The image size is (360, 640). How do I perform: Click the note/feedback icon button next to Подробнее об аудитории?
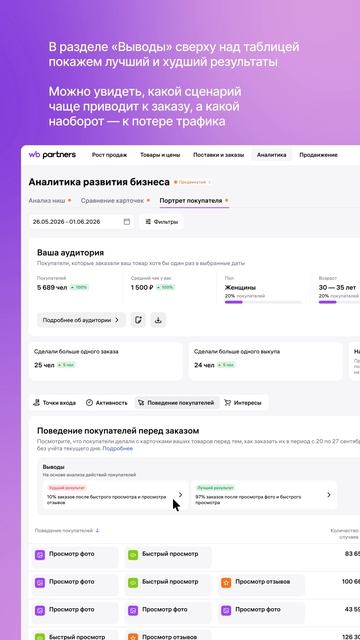coord(138,320)
